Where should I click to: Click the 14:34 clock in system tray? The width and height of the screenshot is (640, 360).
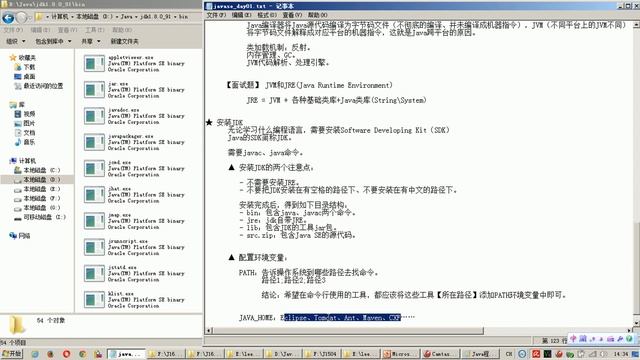pos(620,354)
